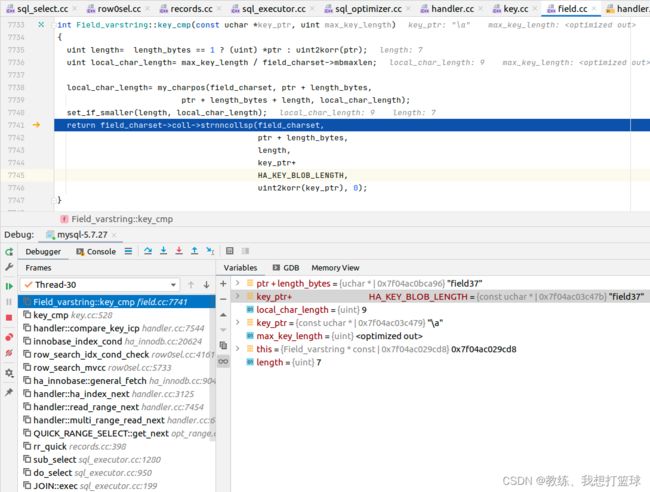The image size is (650, 492).
Task: Open debugger settings wrench icon
Action: click(x=9, y=267)
